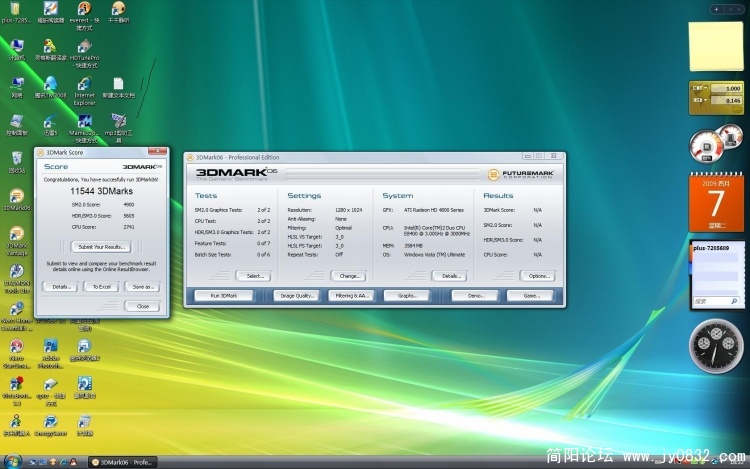Viewport: 750px width, 469px height.
Task: Click Details under the System section
Action: [x=450, y=276]
